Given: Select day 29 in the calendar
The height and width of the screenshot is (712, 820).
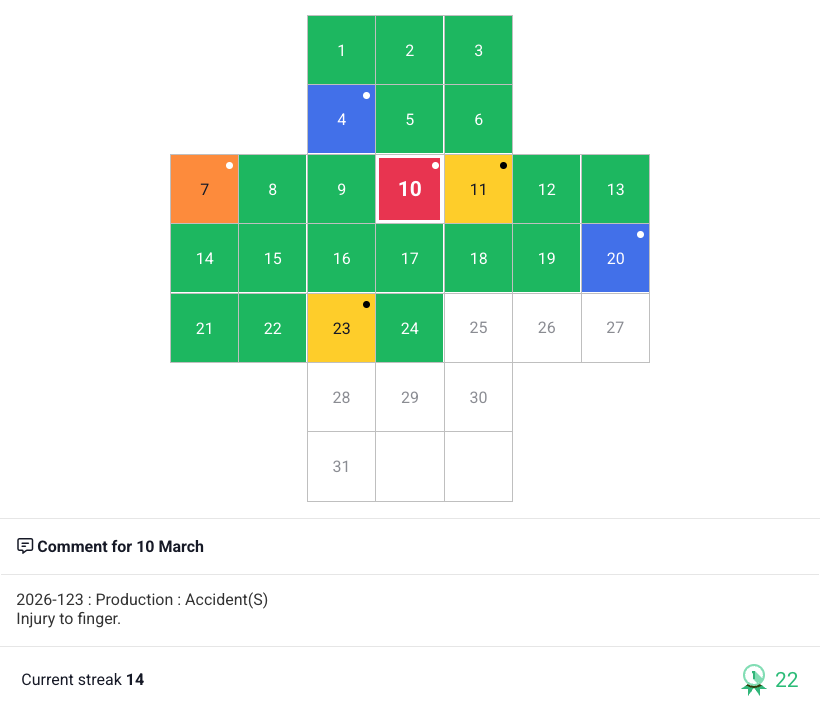Looking at the screenshot, I should [410, 397].
